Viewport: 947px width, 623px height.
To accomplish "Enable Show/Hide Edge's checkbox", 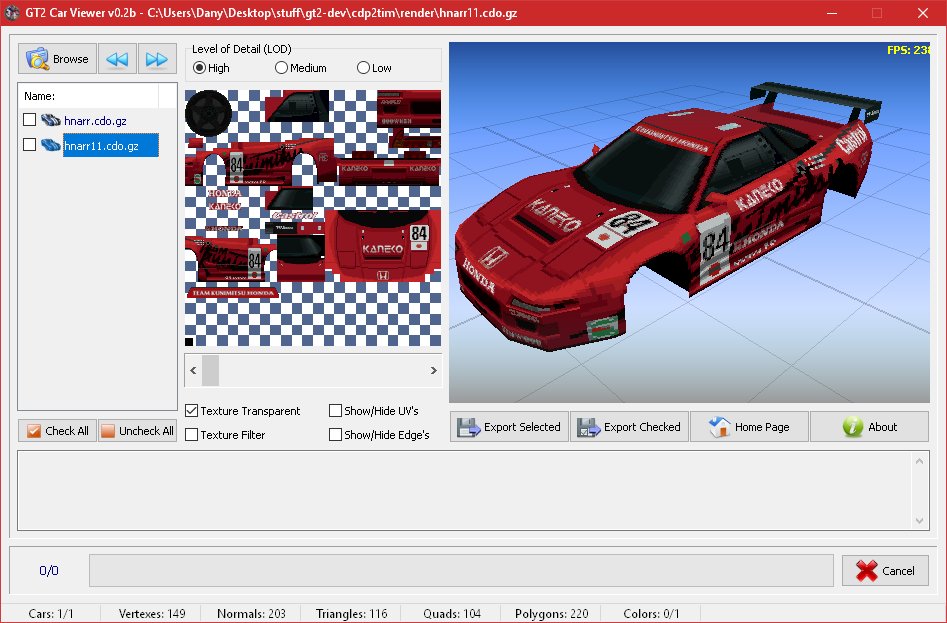I will tap(335, 435).
